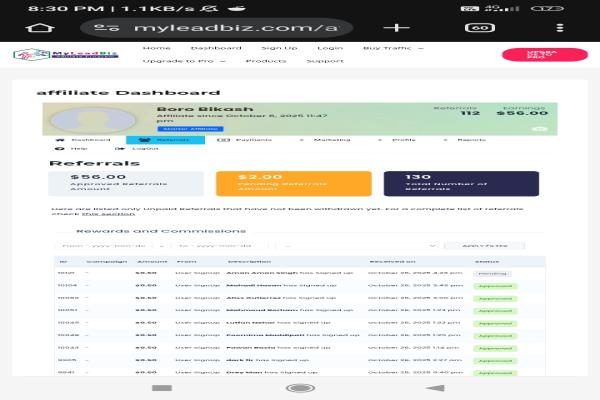Open the tab switcher showing 60 tabs

tap(478, 27)
